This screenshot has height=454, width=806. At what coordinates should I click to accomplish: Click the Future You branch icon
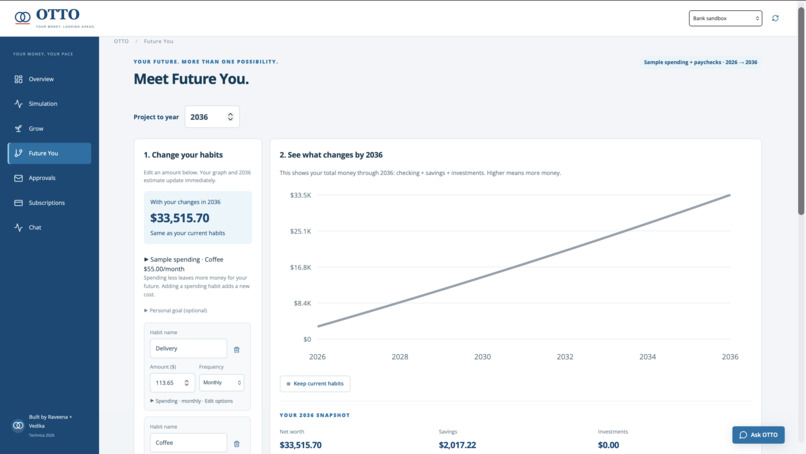point(19,153)
